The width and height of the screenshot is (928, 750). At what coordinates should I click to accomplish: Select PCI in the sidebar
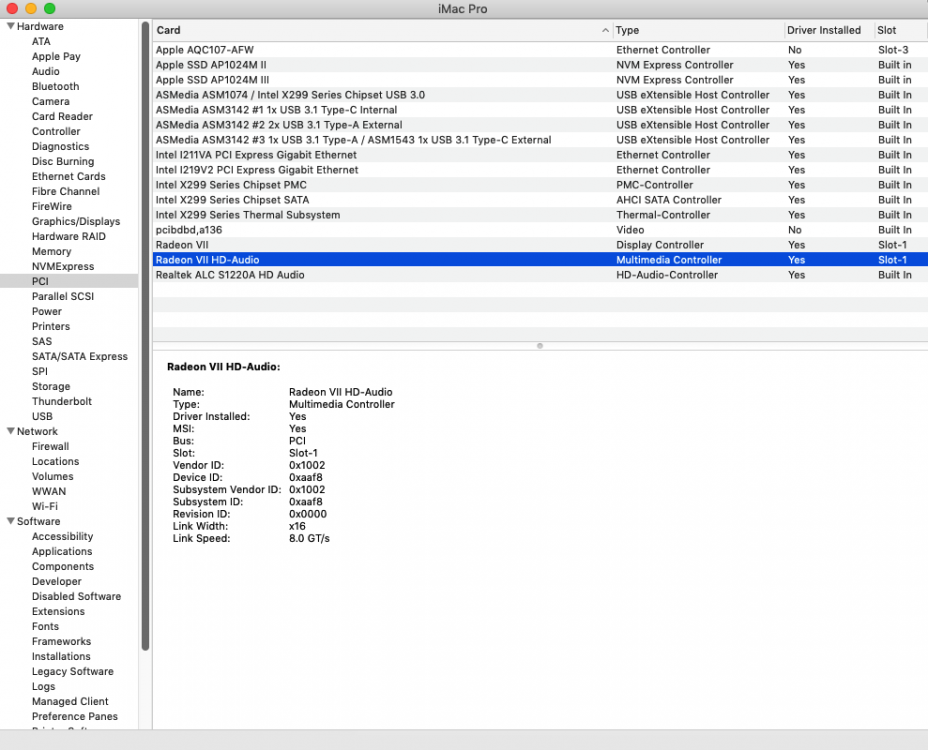click(x=40, y=281)
